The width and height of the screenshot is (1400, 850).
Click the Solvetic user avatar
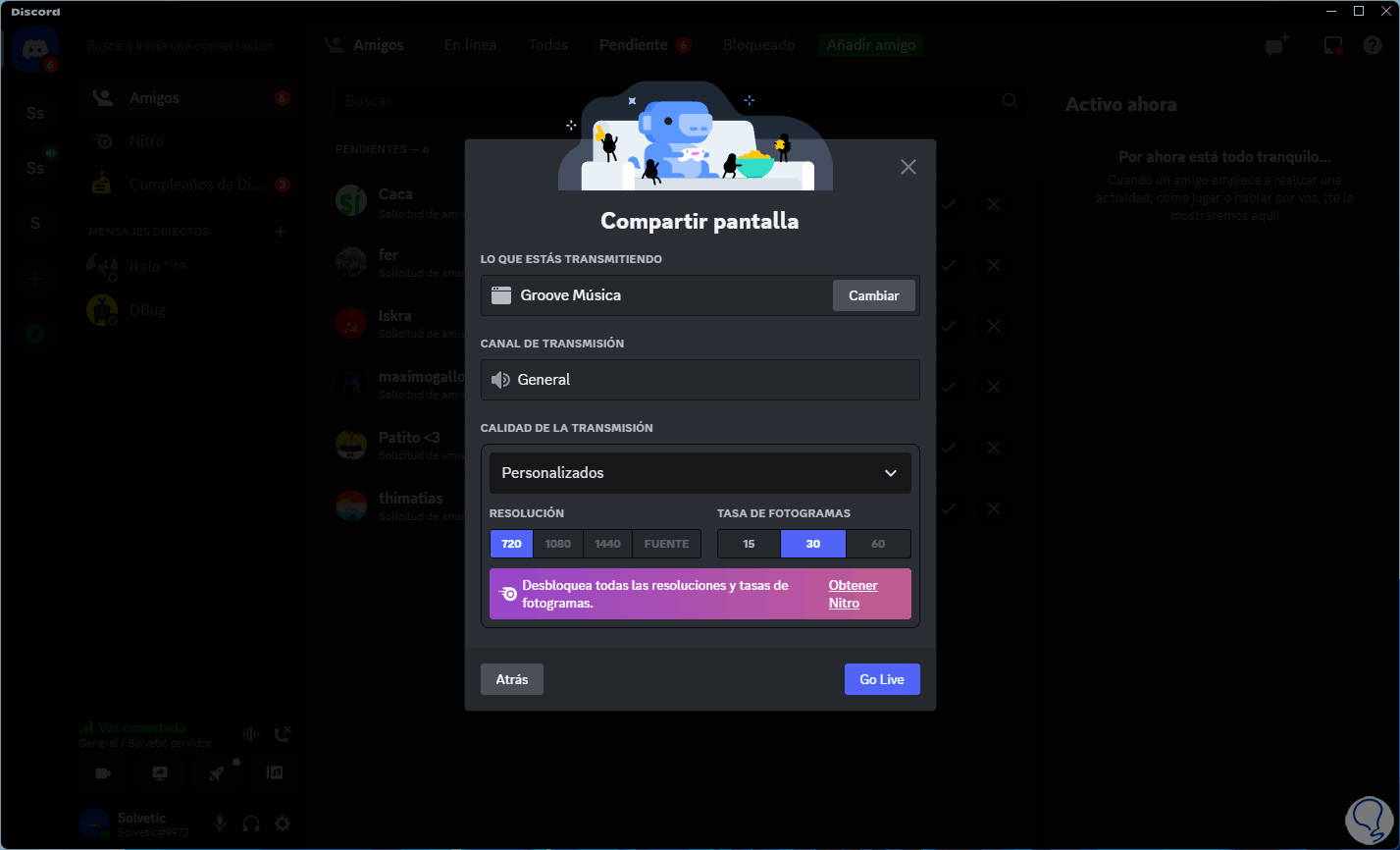click(x=94, y=824)
